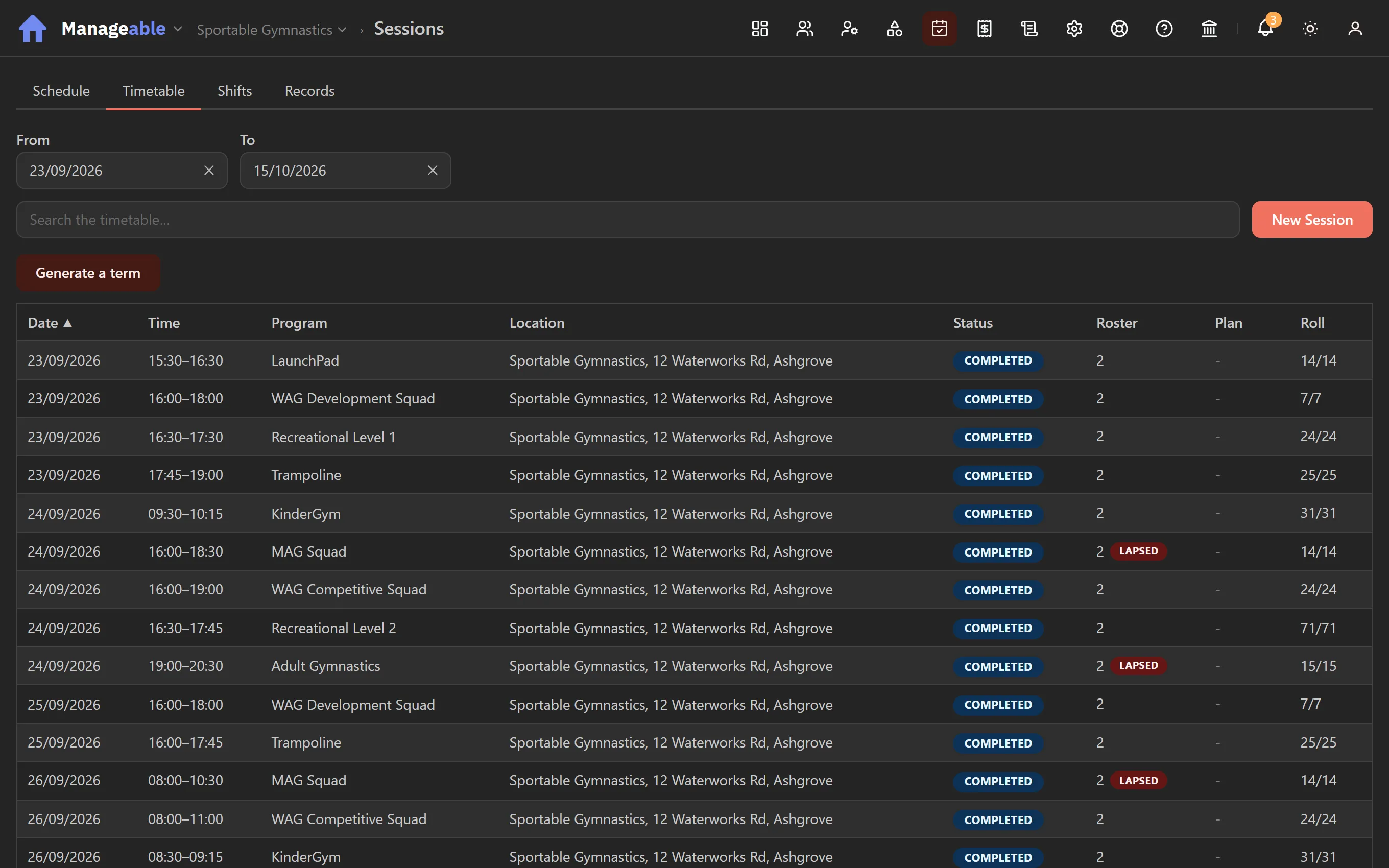Open the sessions calendar icon
Viewport: 1389px width, 868px height.
[x=939, y=28]
